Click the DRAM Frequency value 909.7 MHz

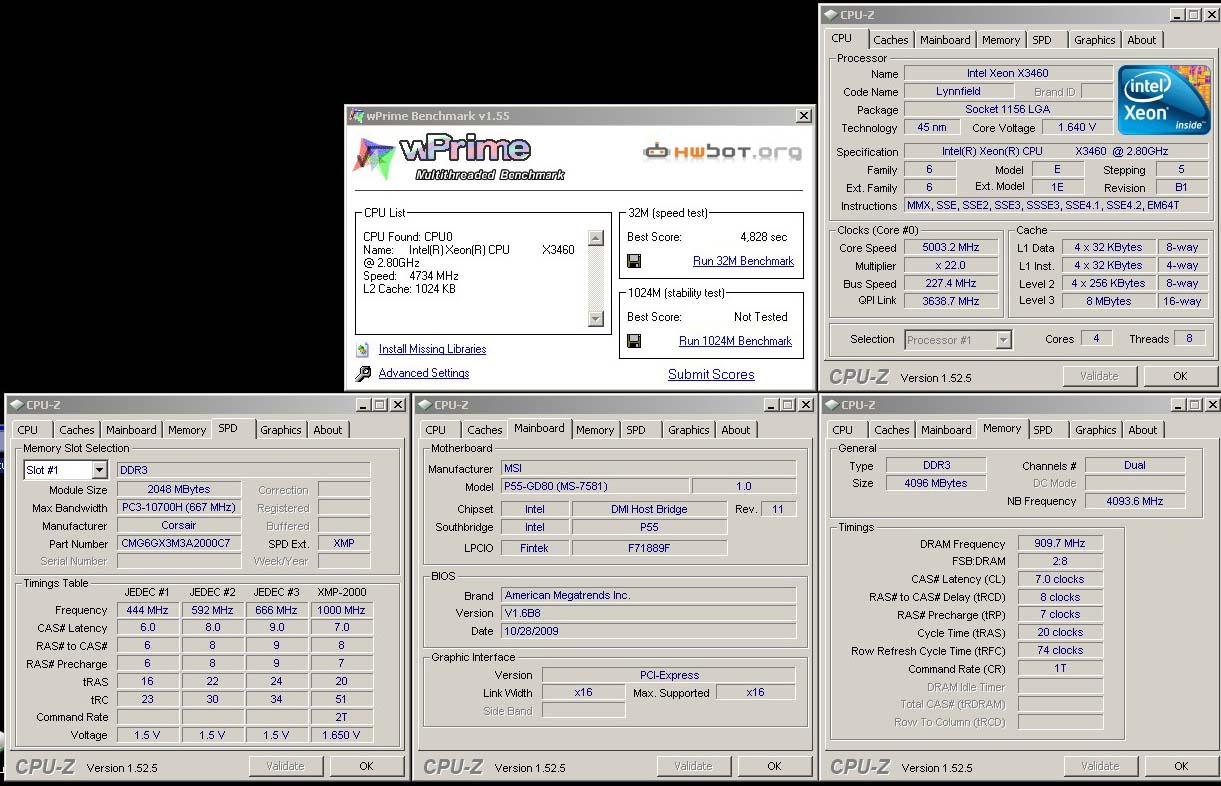tap(1060, 544)
